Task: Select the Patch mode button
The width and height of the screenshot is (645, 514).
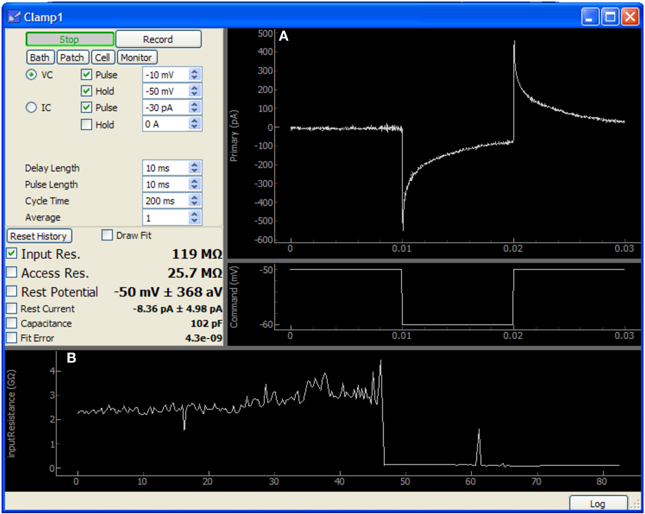Action: (72, 58)
